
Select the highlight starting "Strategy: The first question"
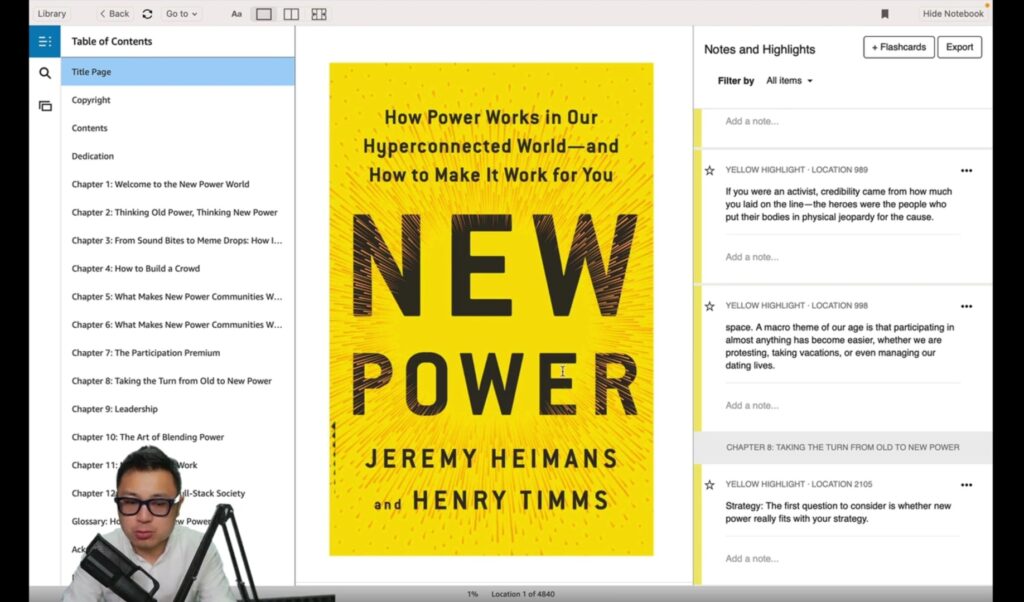(838, 513)
